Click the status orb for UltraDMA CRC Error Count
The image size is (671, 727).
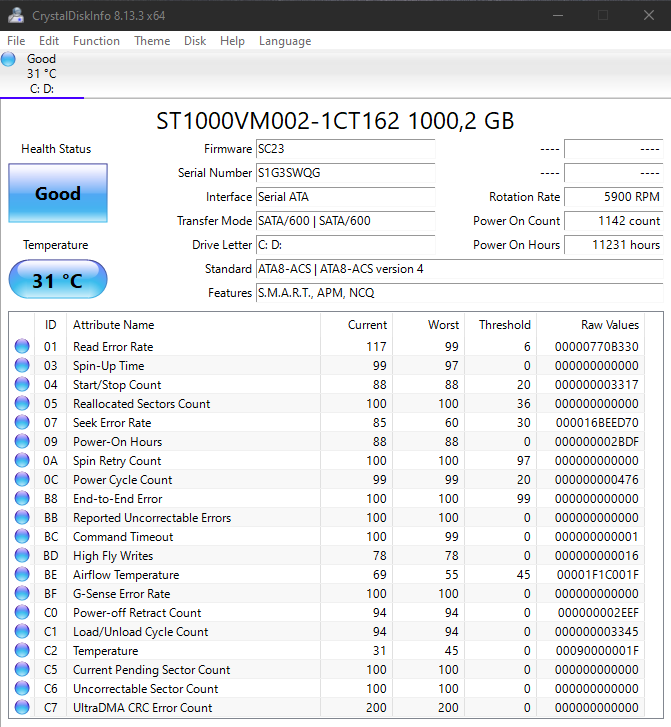[22, 708]
